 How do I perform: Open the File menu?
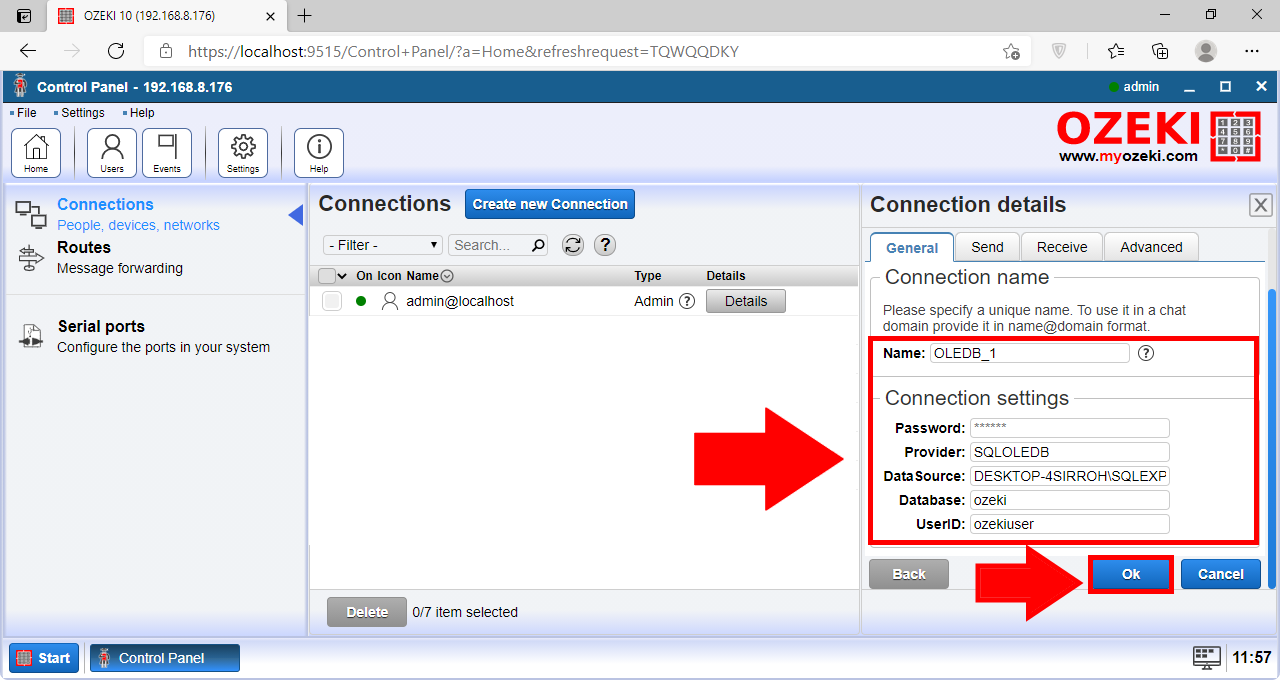[x=26, y=113]
